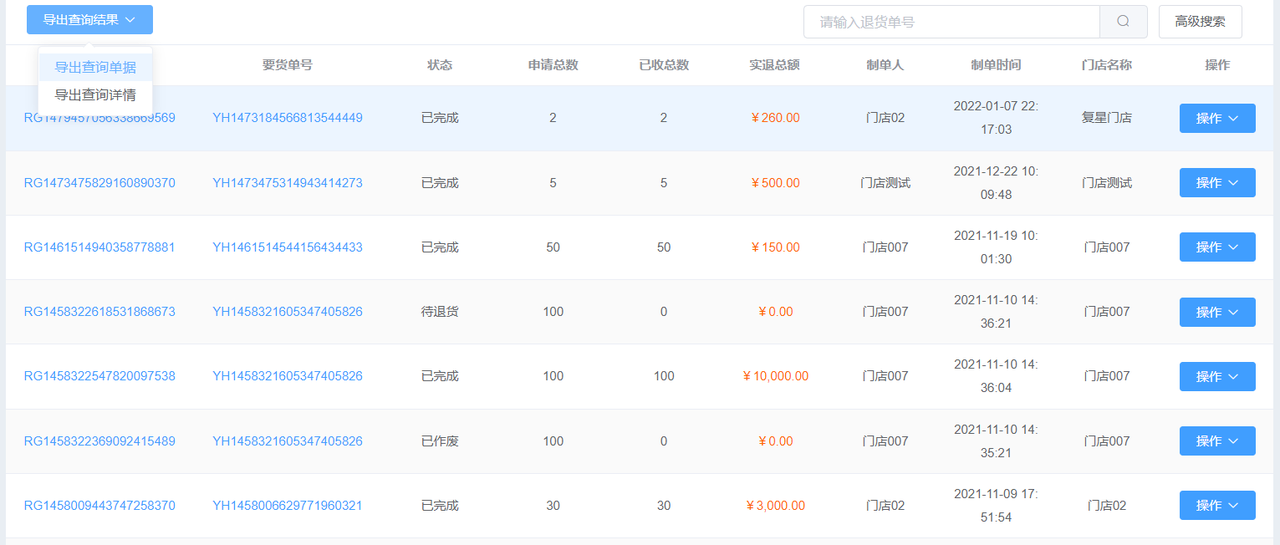Expand 操作 menu for the 待退货 row

[1217, 312]
